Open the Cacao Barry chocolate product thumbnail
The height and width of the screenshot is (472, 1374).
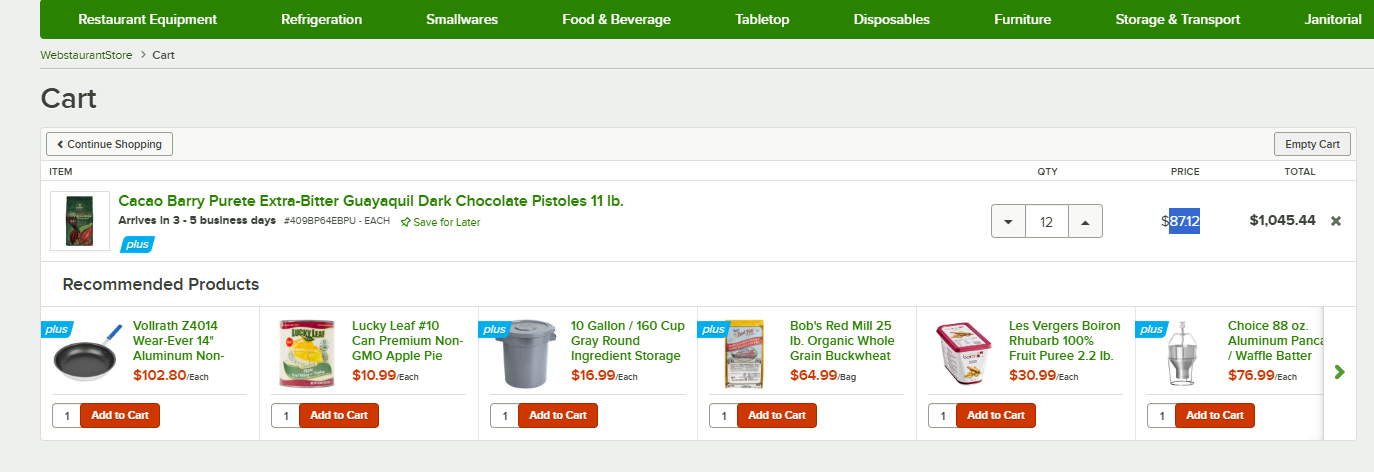point(80,221)
